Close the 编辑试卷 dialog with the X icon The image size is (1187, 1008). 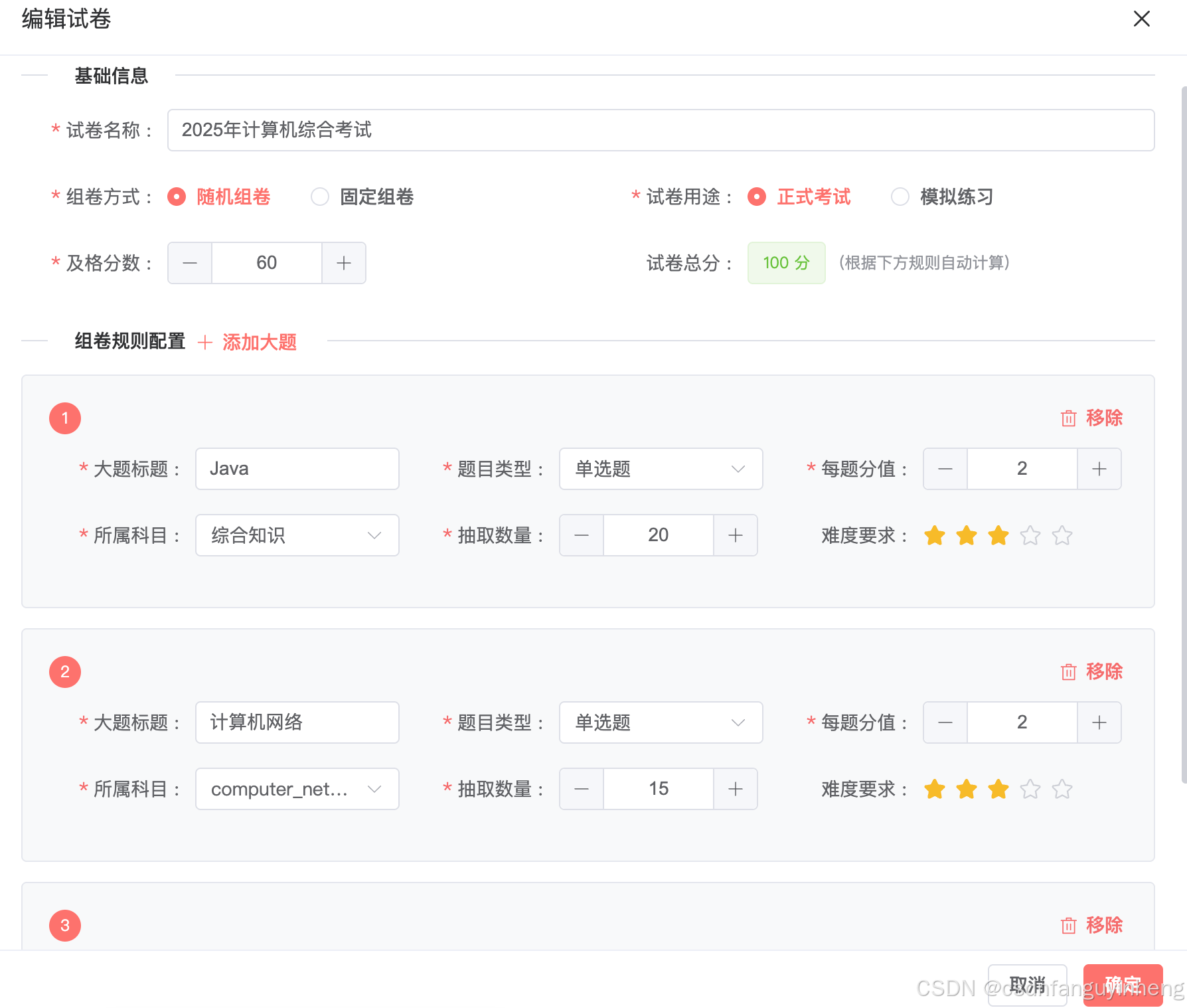click(1141, 19)
